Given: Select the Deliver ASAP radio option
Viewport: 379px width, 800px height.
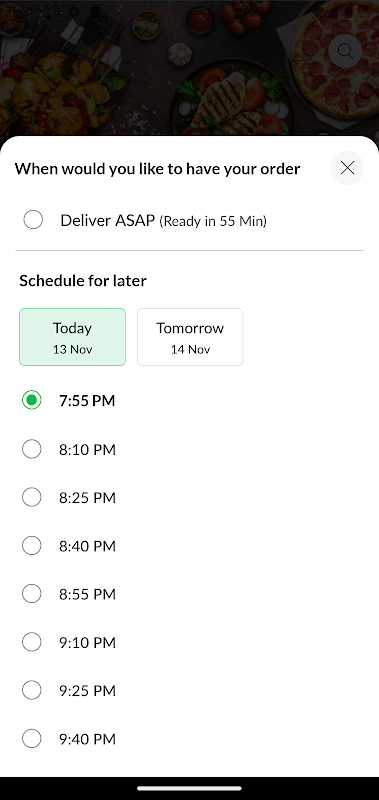Looking at the screenshot, I should click(x=33, y=220).
